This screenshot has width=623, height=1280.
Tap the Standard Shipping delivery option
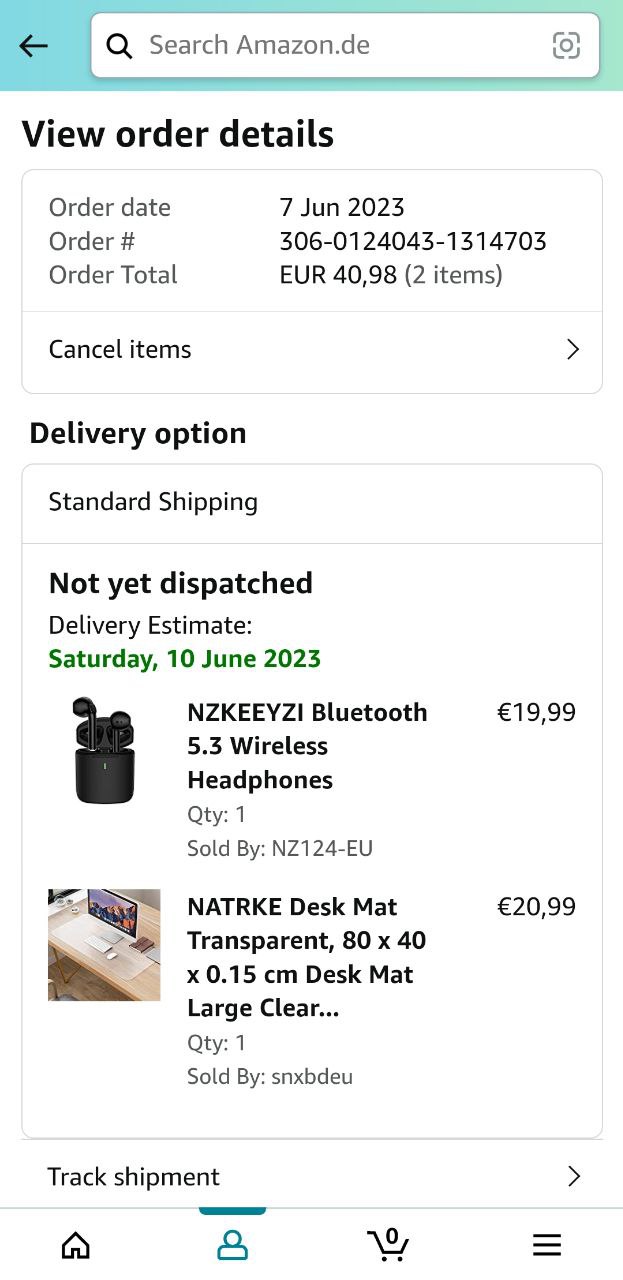(153, 502)
